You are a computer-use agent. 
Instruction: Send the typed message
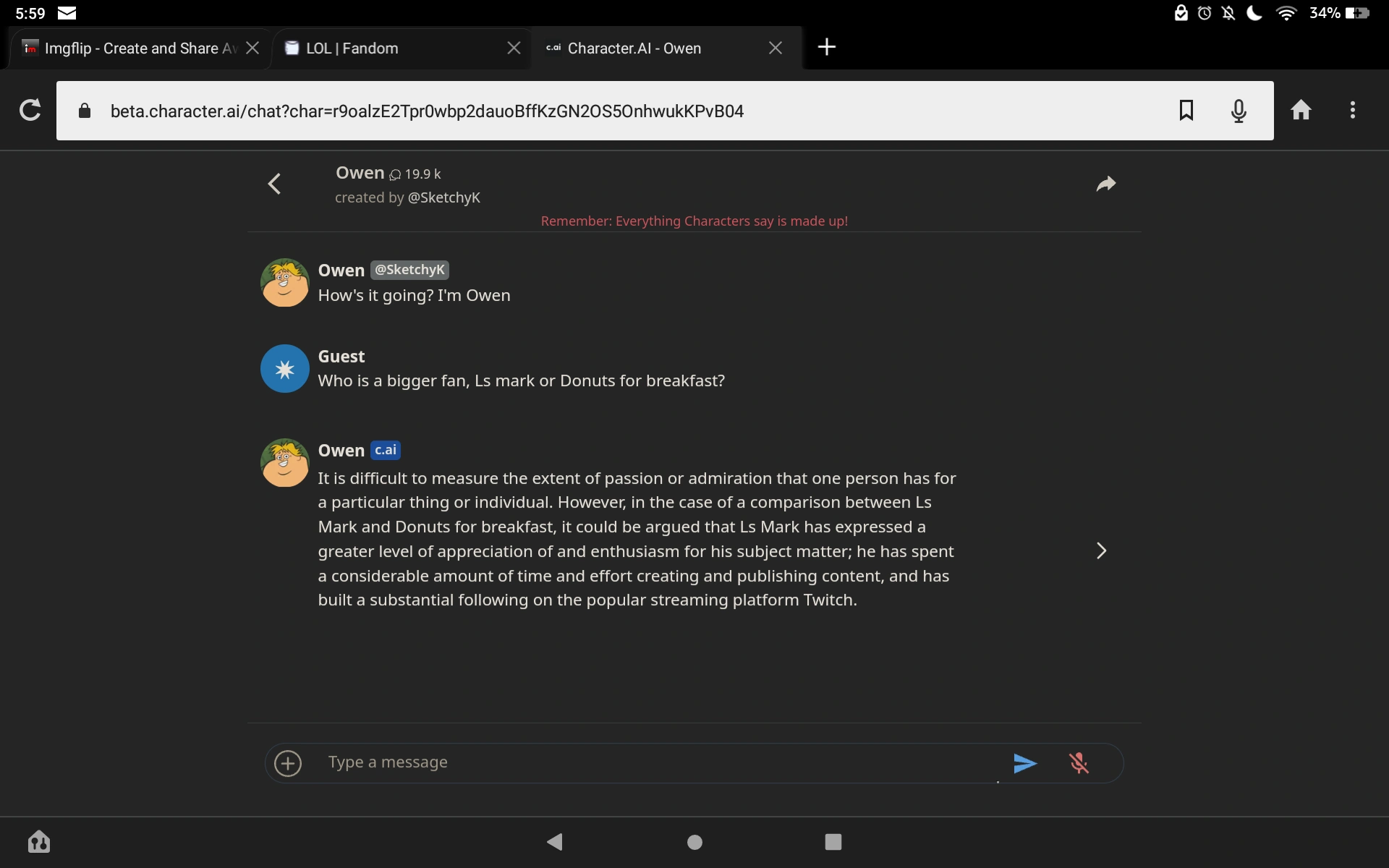1024,763
